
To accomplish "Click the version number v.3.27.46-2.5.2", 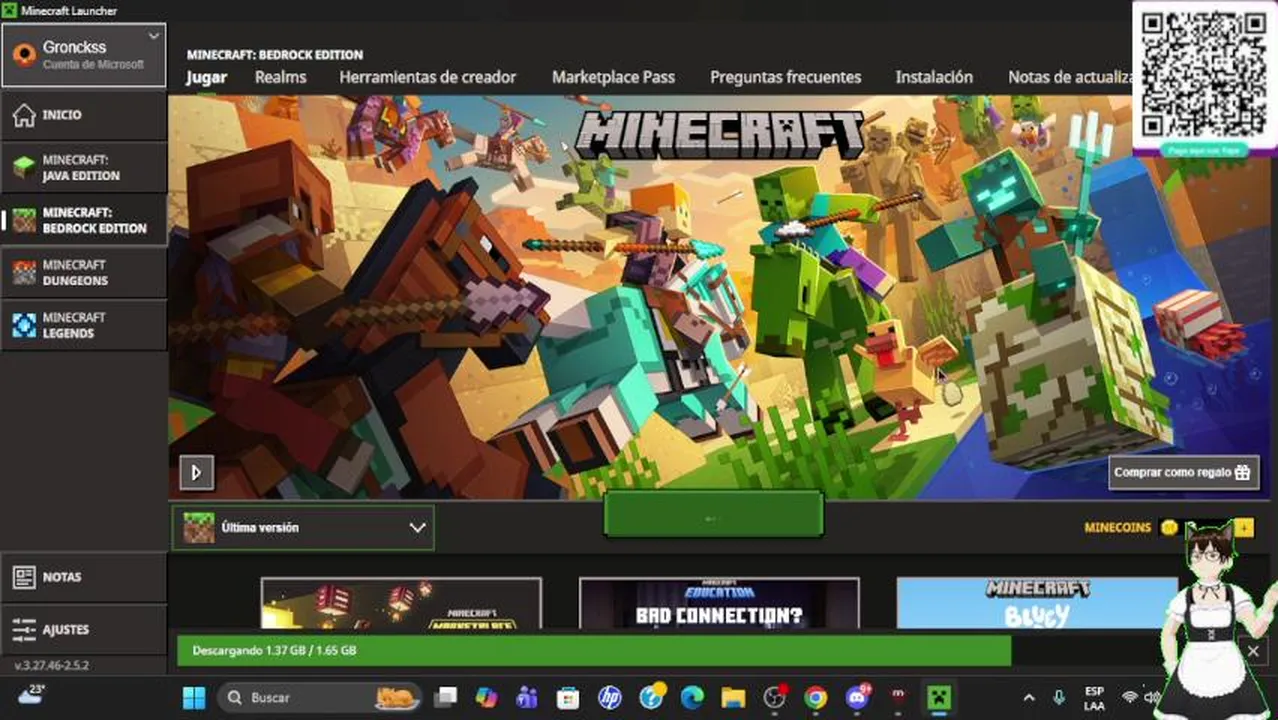I will pos(51,665).
